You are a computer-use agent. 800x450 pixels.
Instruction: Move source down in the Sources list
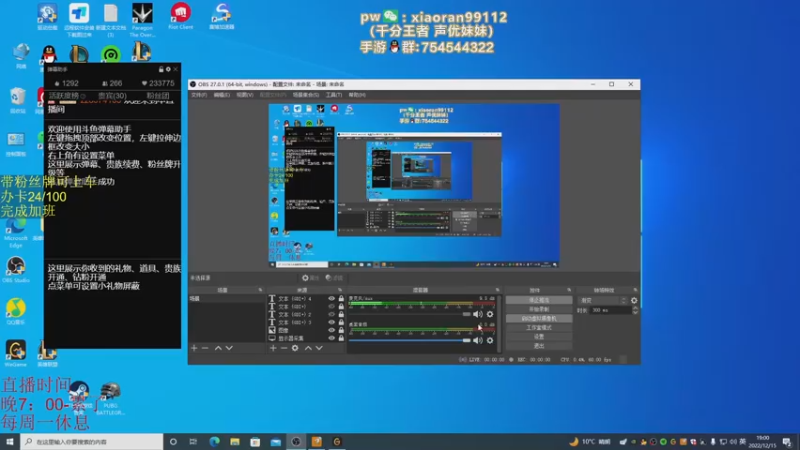(319, 348)
